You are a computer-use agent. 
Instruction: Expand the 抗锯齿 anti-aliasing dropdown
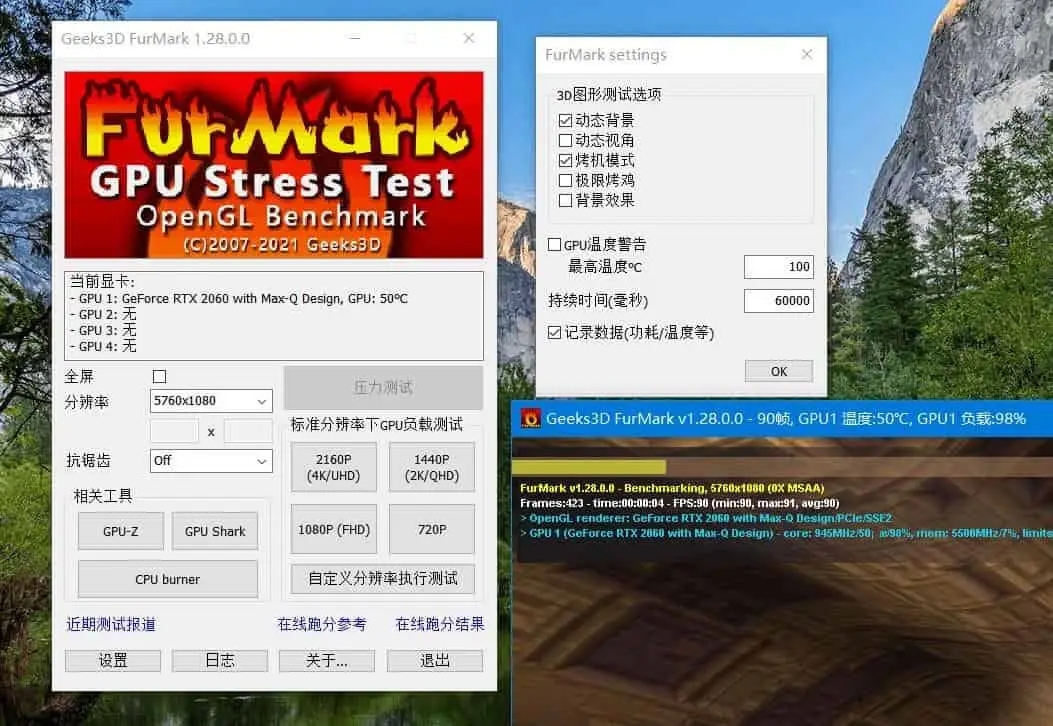tap(211, 461)
